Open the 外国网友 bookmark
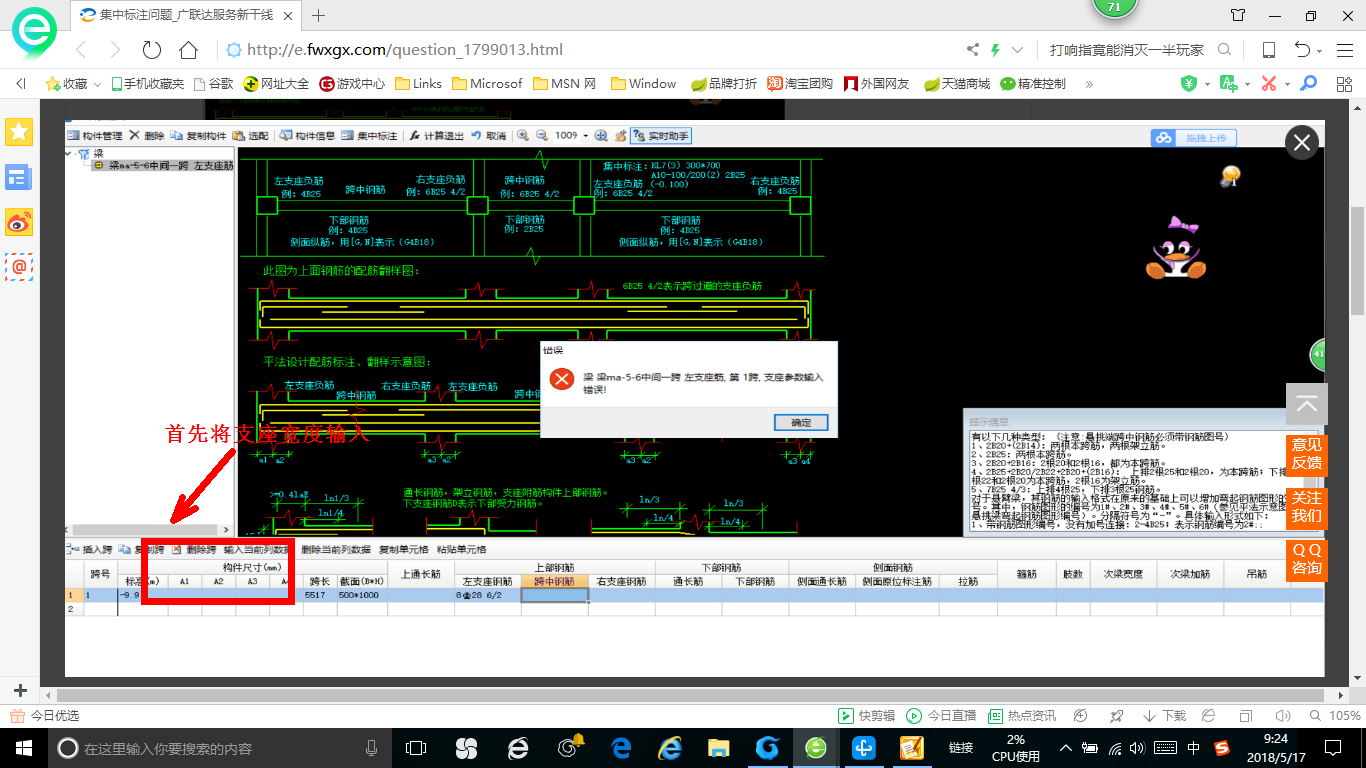This screenshot has width=1366, height=768. [x=877, y=84]
